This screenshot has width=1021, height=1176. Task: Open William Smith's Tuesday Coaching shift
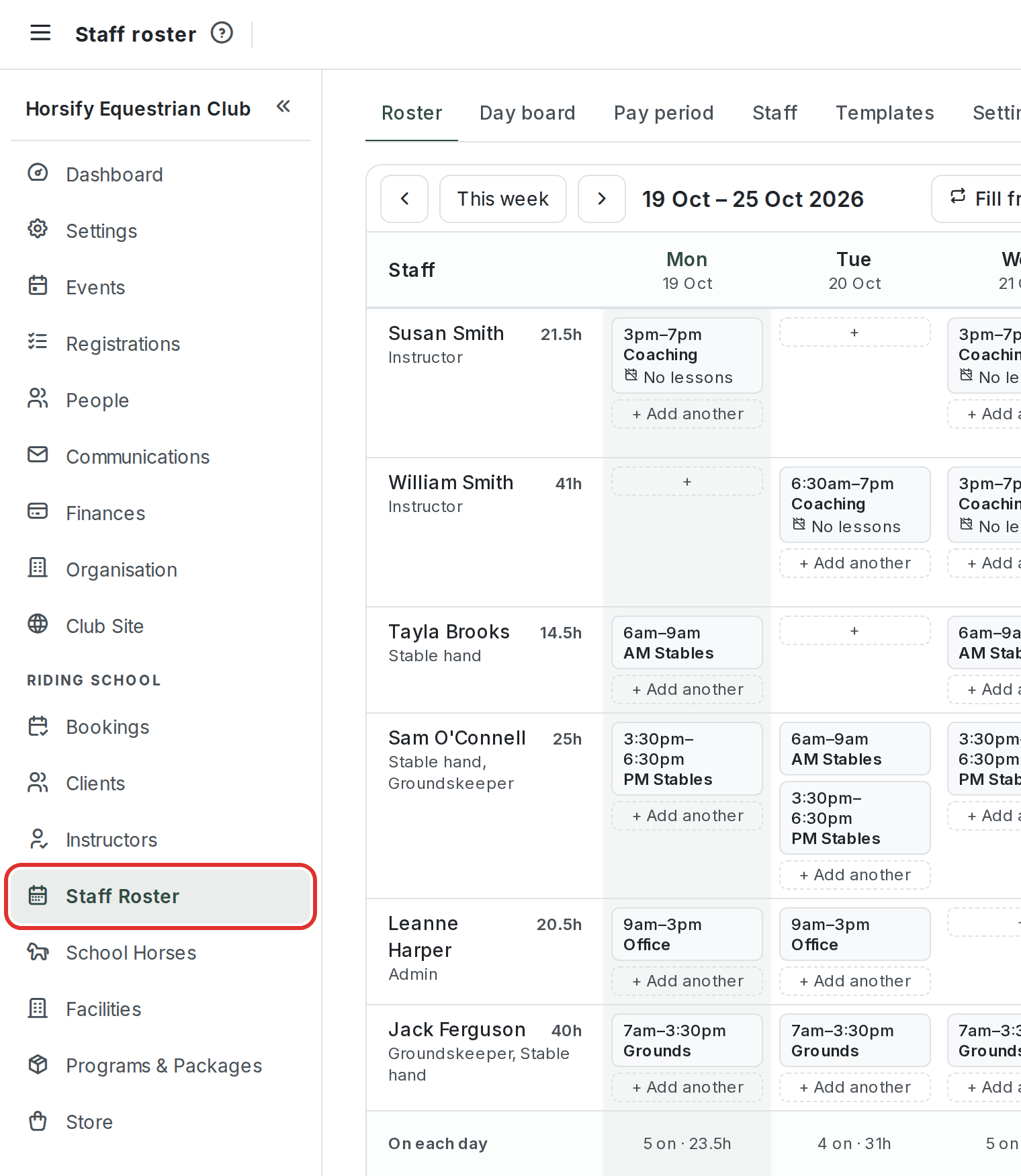854,505
